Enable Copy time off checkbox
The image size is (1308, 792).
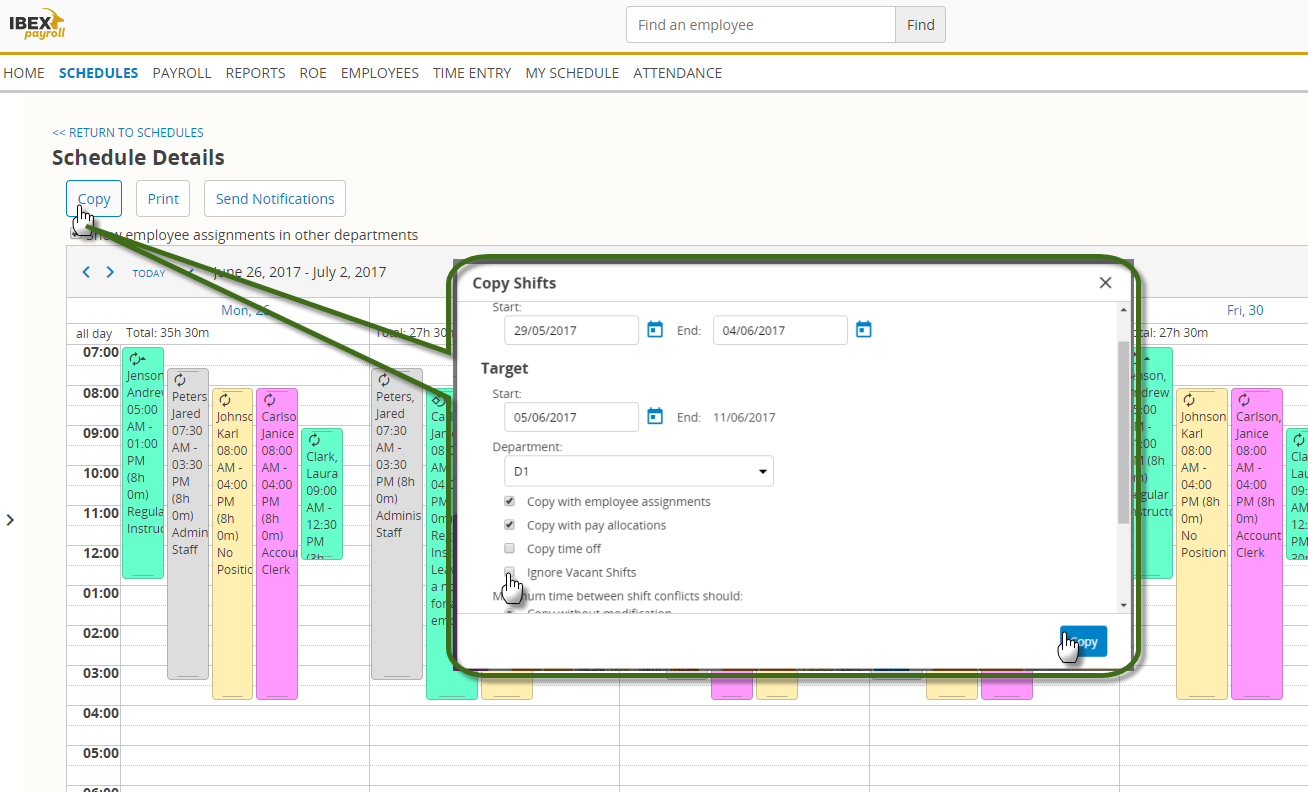[x=509, y=548]
